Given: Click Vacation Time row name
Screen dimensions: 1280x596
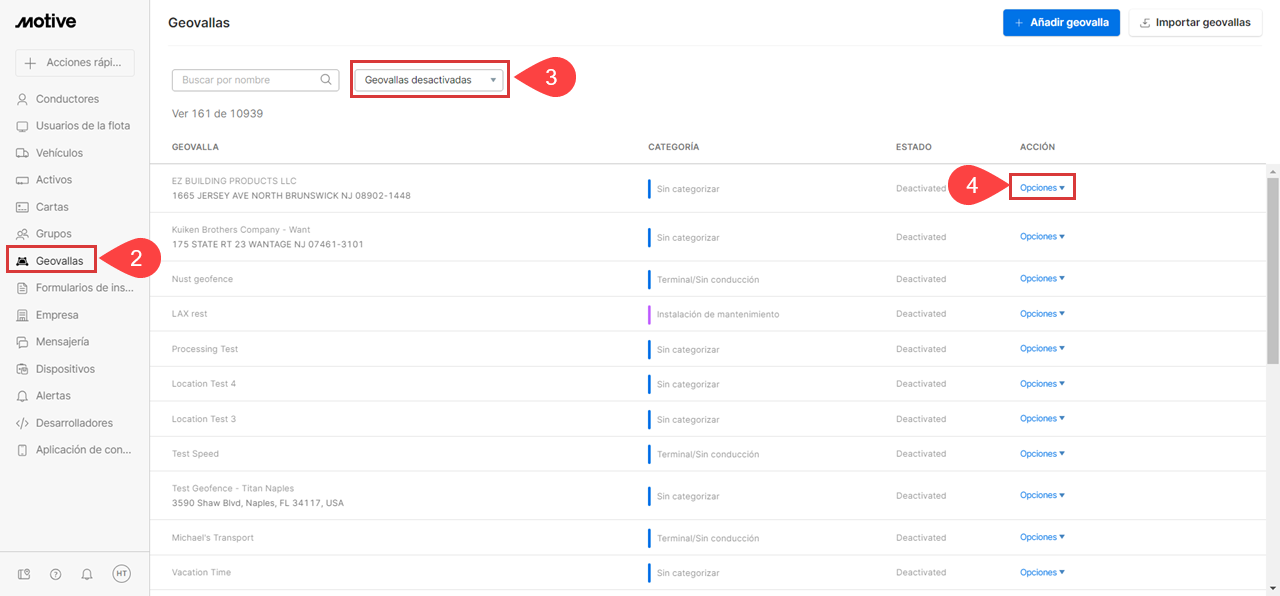Looking at the screenshot, I should (201, 573).
